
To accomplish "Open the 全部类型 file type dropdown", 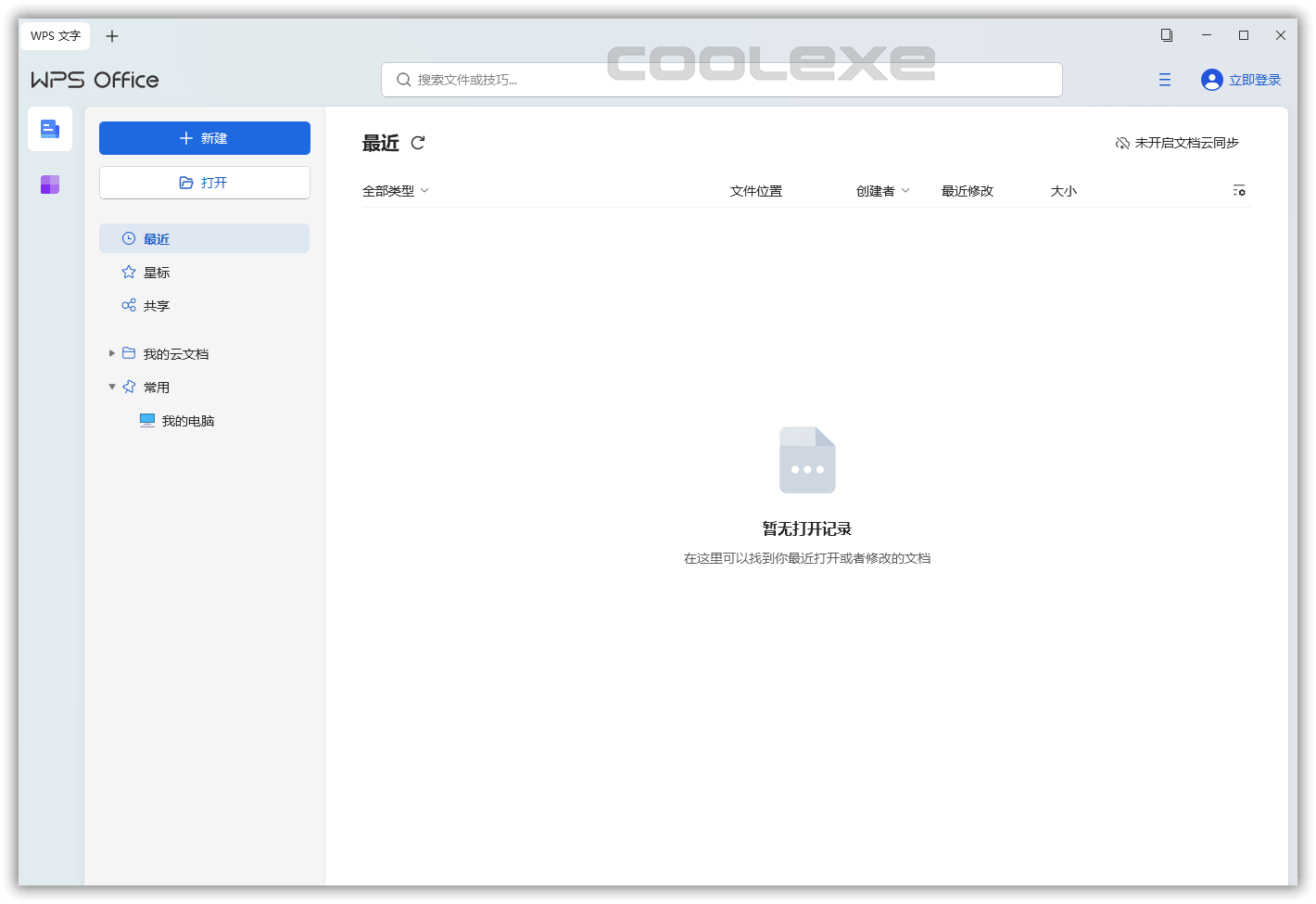I will (396, 190).
